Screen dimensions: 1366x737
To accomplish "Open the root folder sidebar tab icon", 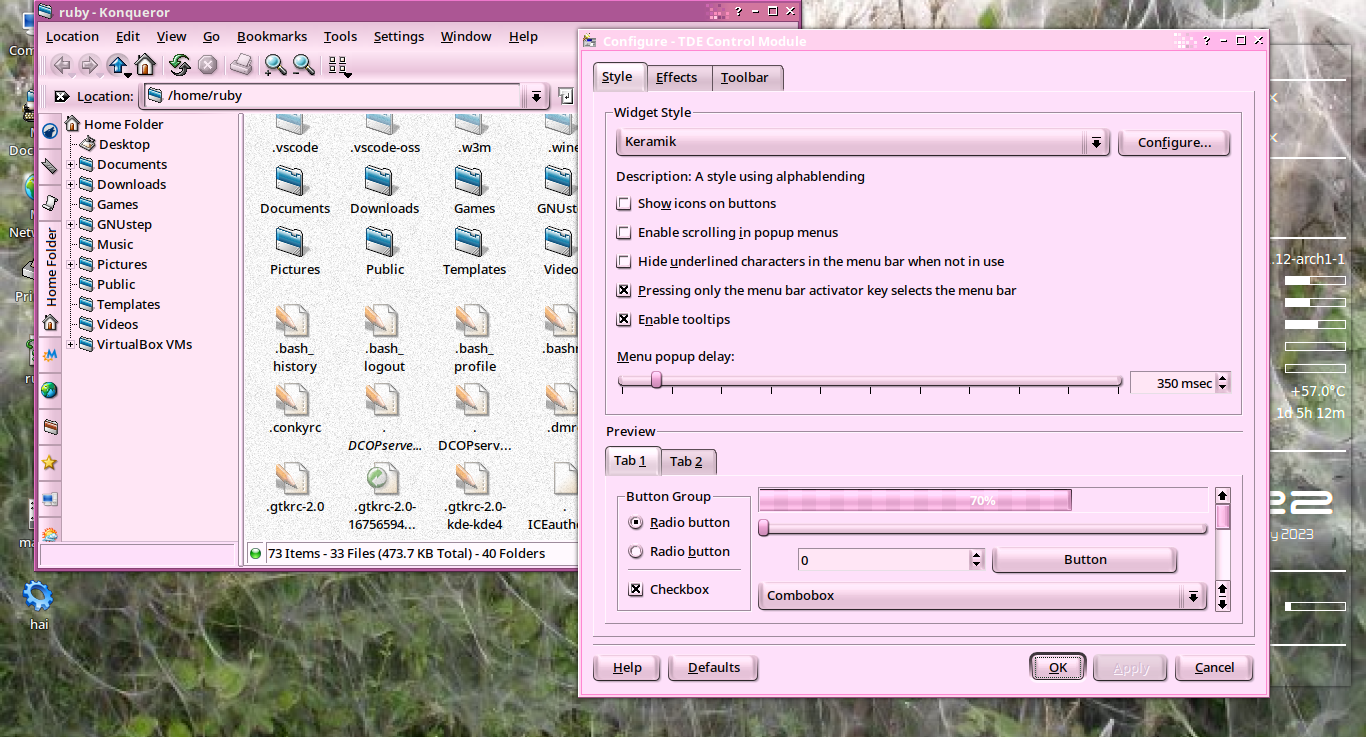I will 50,427.
